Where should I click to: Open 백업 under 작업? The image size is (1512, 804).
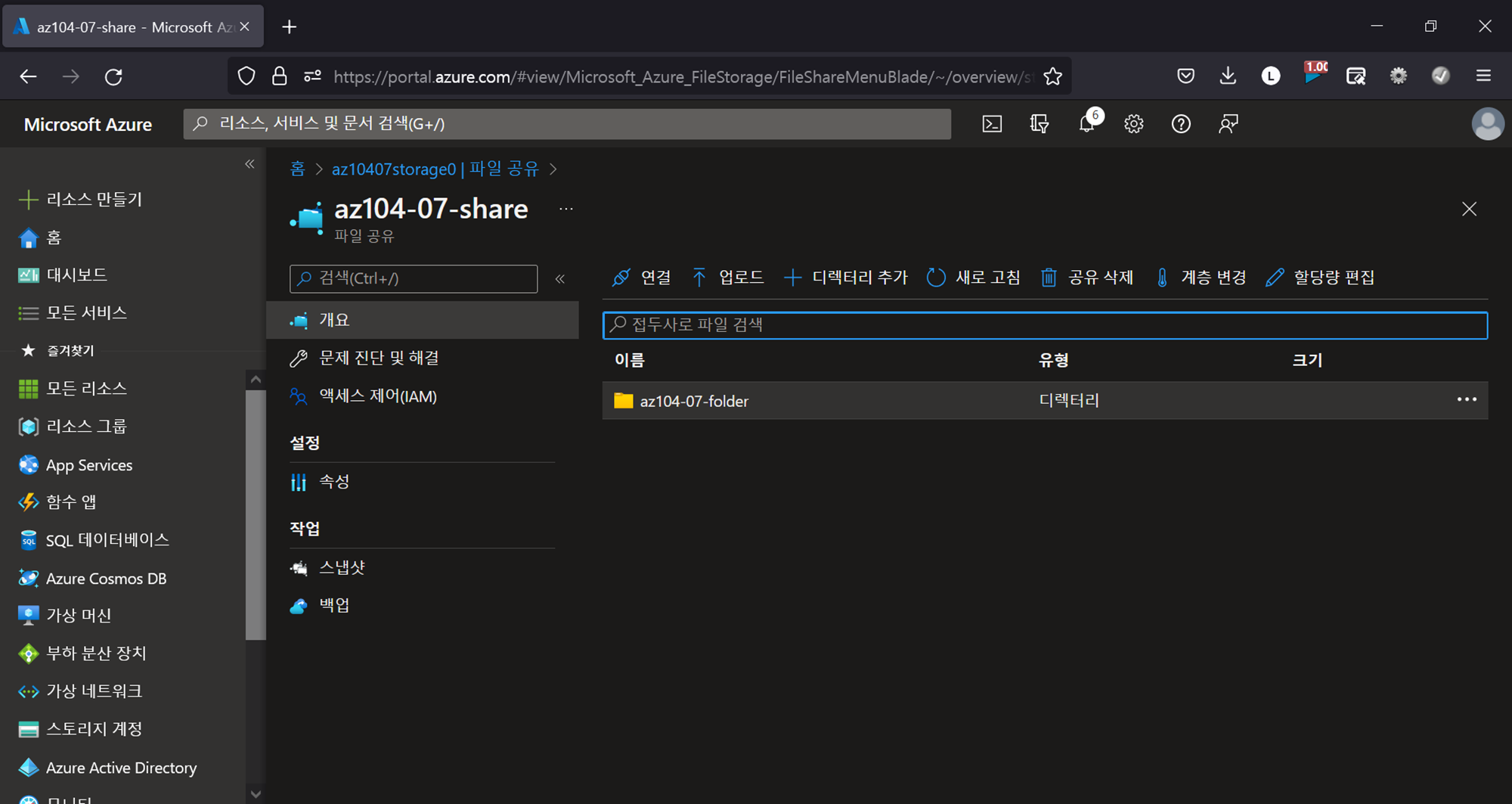[320, 605]
